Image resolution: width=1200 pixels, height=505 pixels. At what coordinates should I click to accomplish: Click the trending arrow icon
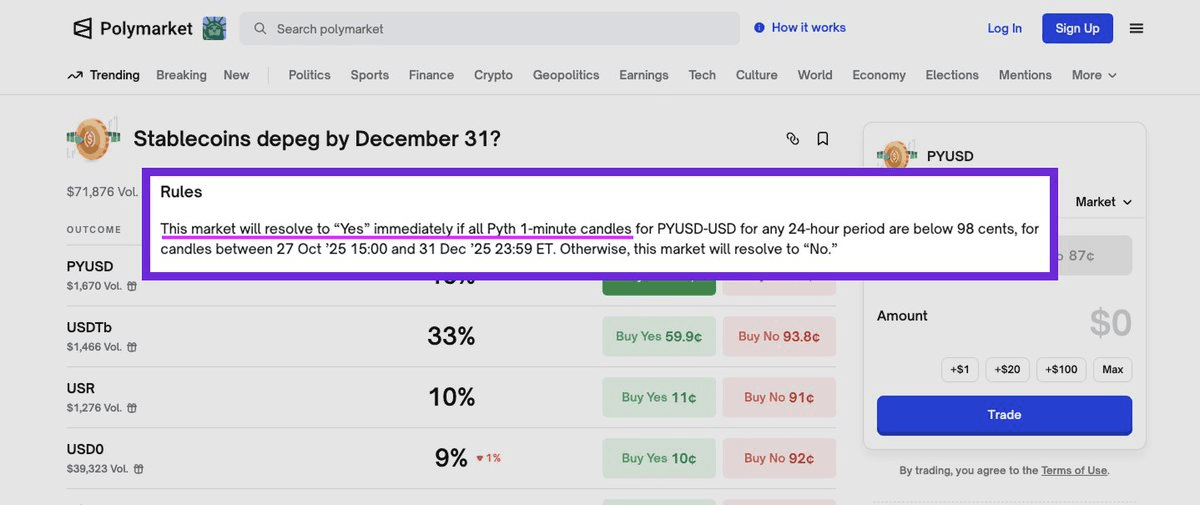pos(75,75)
